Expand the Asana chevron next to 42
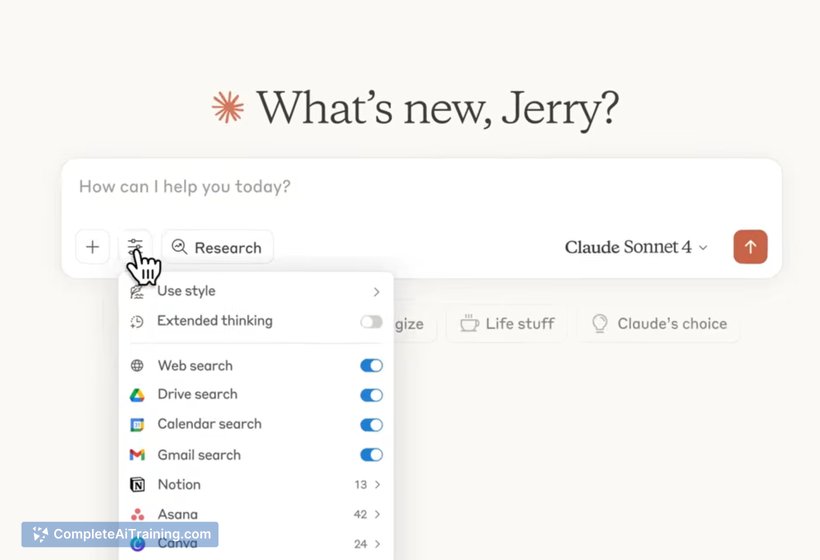This screenshot has height=560, width=820. click(x=378, y=515)
